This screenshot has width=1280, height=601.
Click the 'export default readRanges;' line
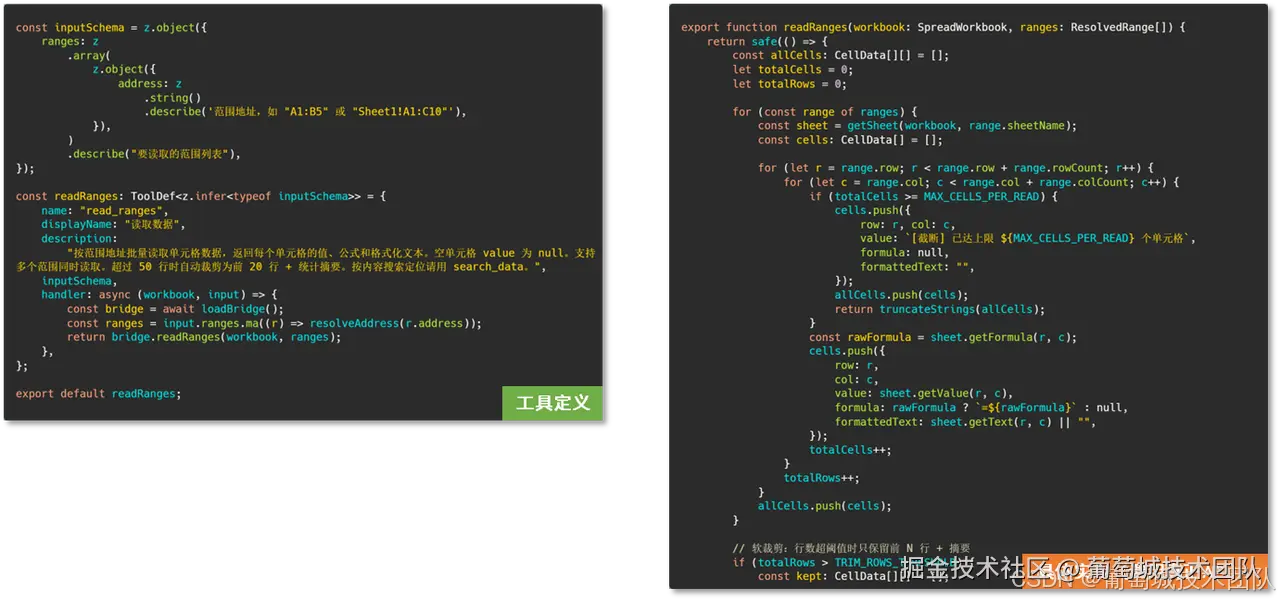[99, 393]
